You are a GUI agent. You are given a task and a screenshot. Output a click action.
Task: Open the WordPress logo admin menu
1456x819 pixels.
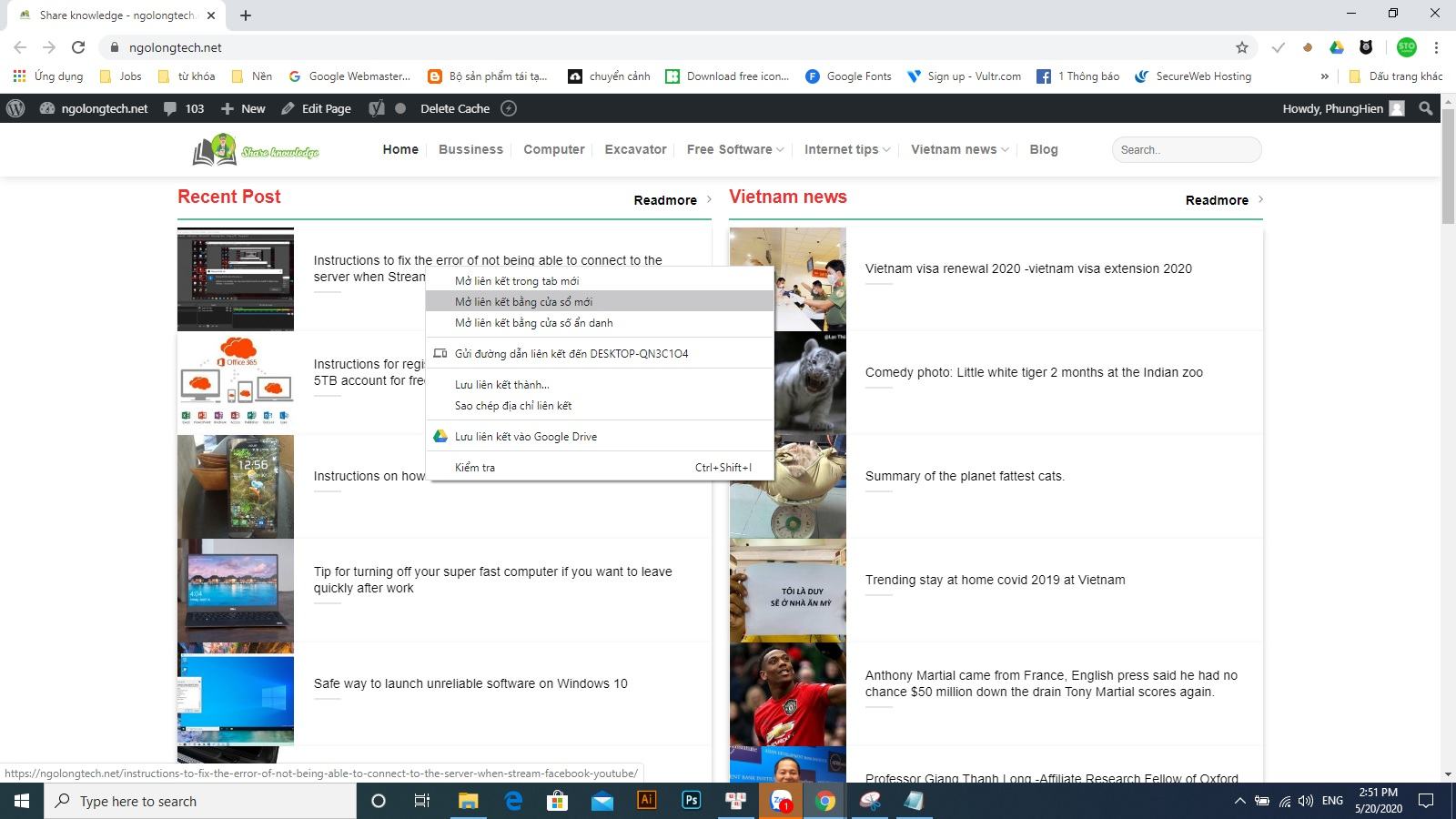tap(15, 108)
